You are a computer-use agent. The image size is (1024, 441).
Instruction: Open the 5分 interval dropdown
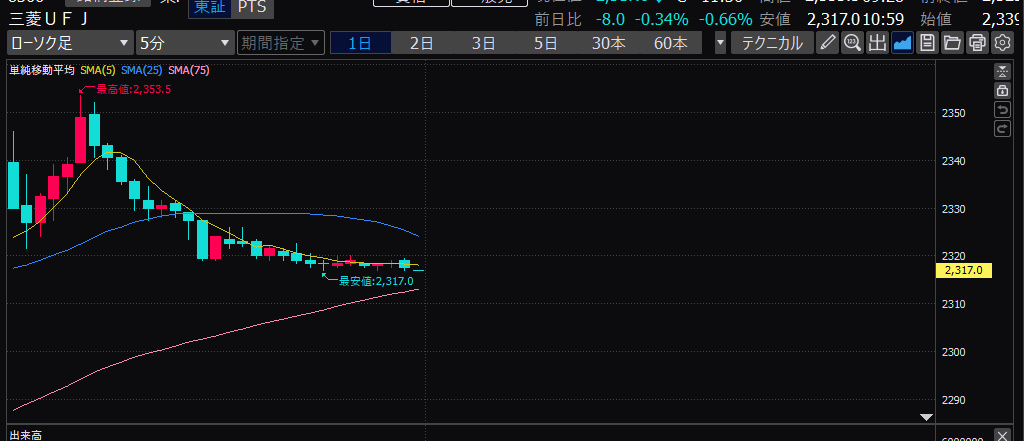pos(183,43)
